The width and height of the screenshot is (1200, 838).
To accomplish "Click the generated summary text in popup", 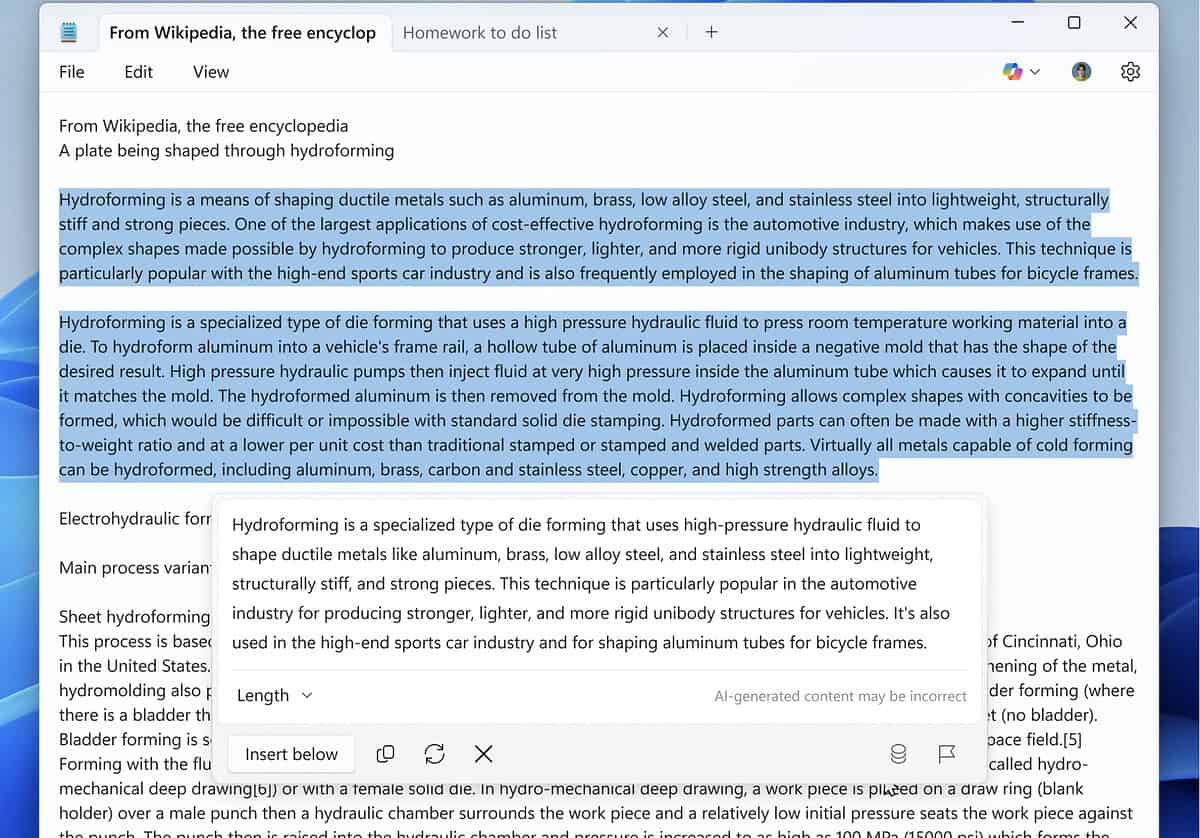I will point(591,583).
